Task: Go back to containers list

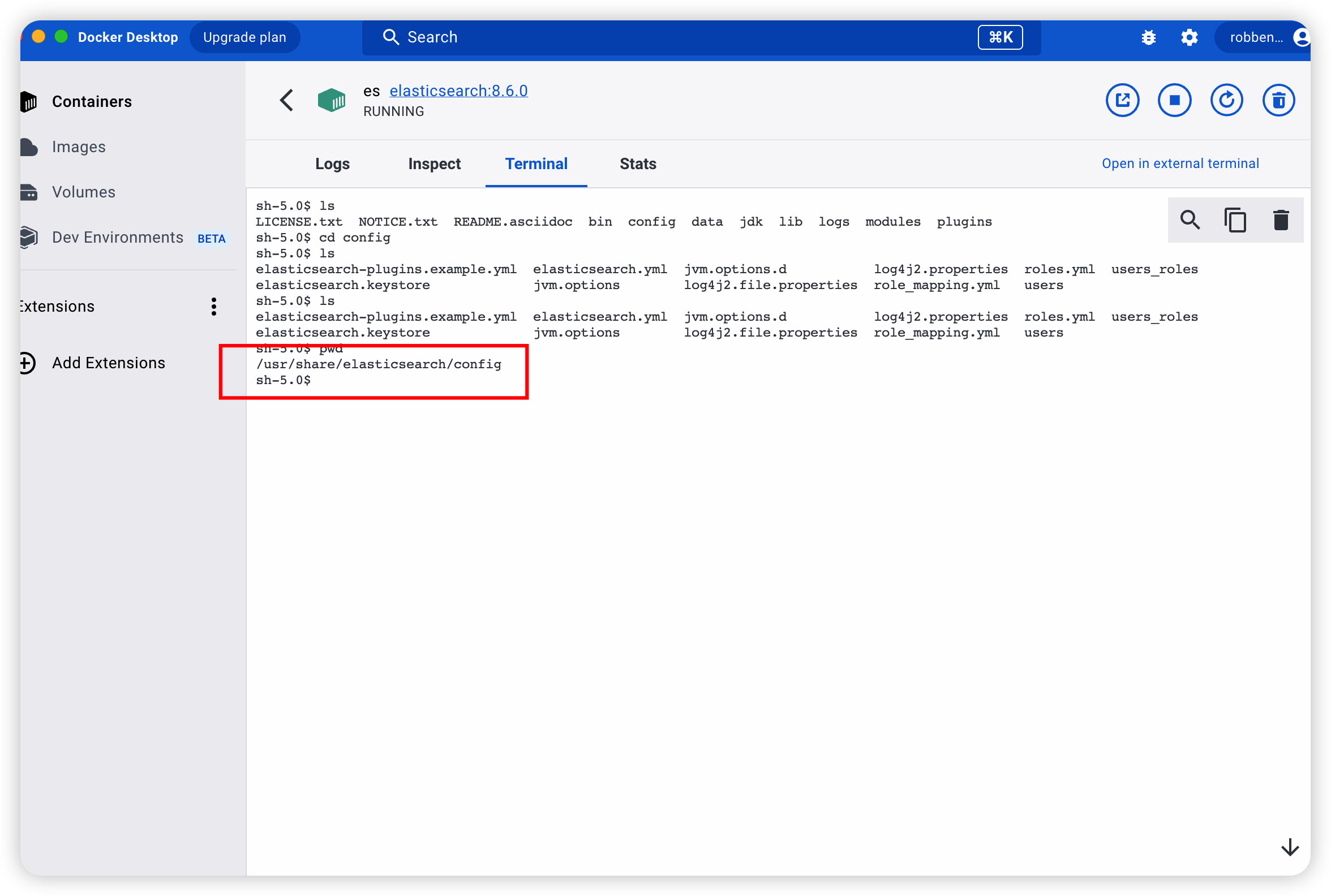Action: (x=286, y=101)
